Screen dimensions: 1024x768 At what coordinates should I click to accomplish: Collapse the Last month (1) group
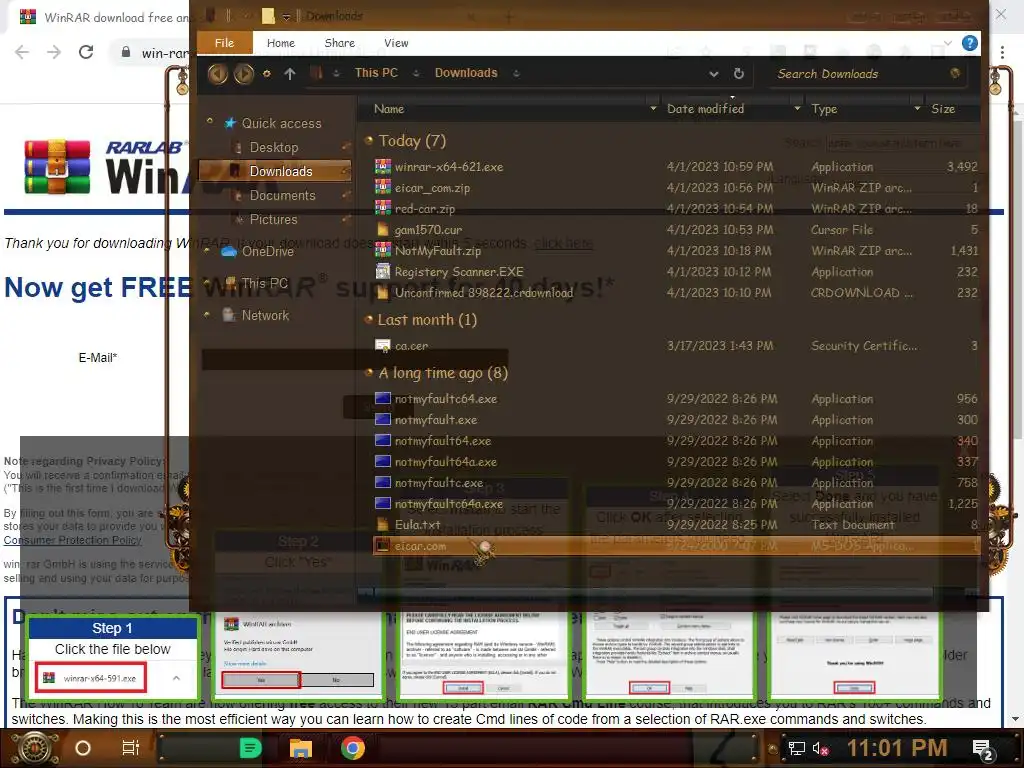click(368, 319)
